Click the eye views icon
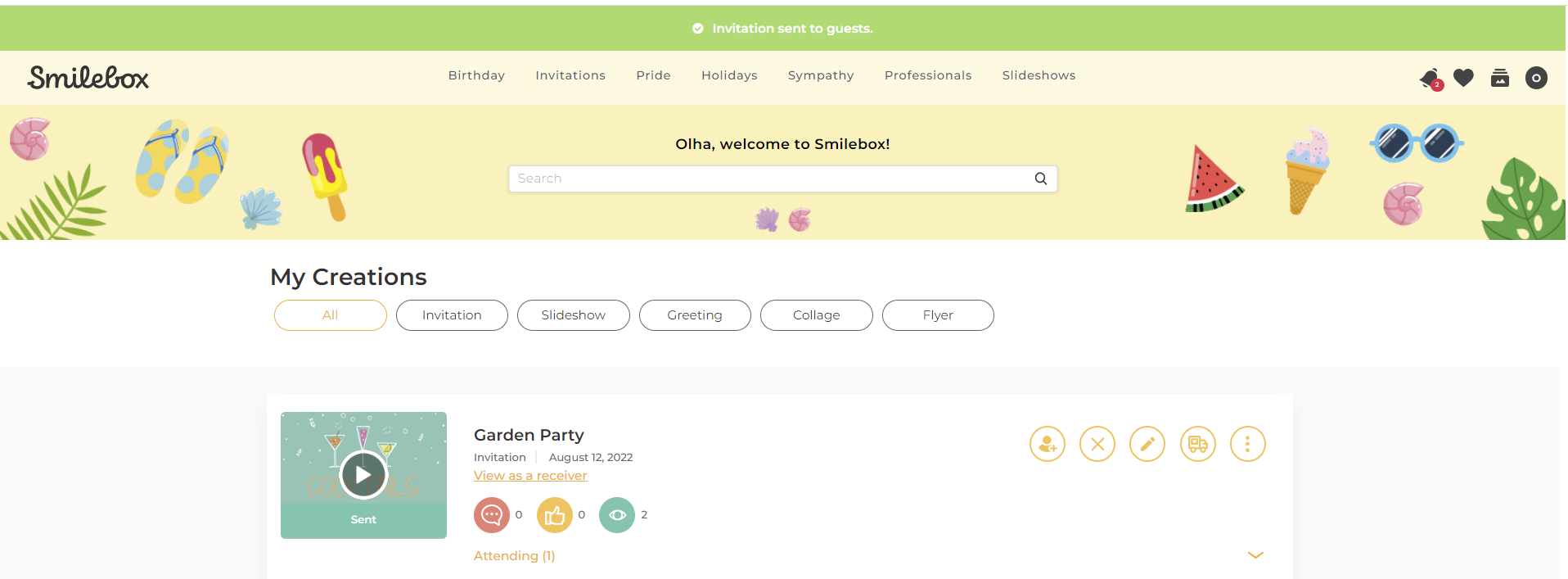The width and height of the screenshot is (1568, 579). pos(617,515)
